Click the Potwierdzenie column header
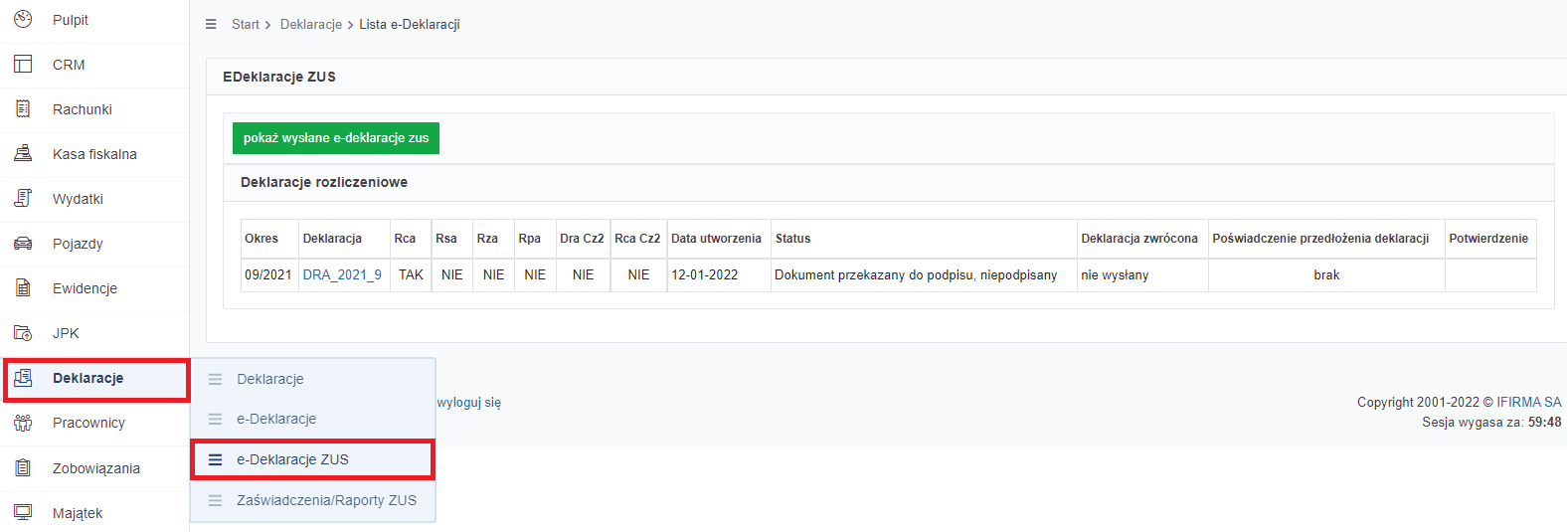Image resolution: width=1568 pixels, height=532 pixels. (x=1488, y=239)
